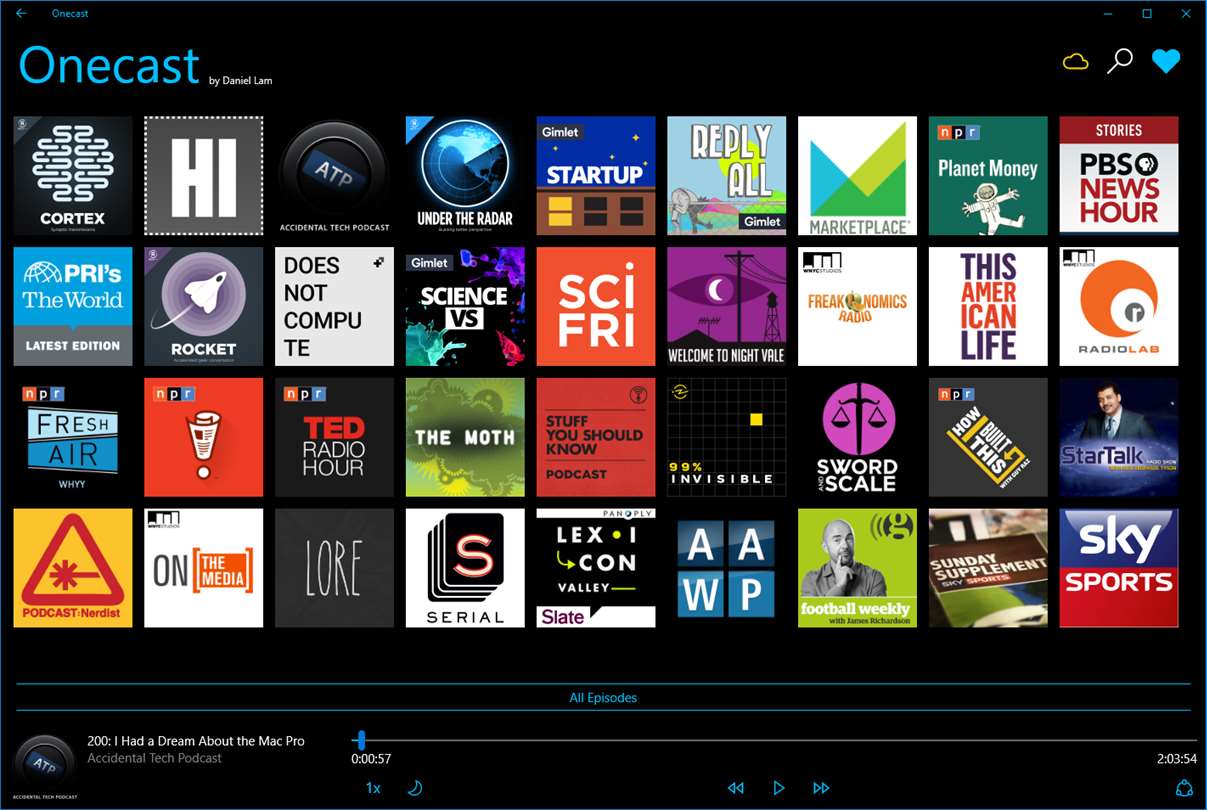The height and width of the screenshot is (810, 1207).
Task: Click the 0:00:57 elapsed time text
Action: (371, 759)
